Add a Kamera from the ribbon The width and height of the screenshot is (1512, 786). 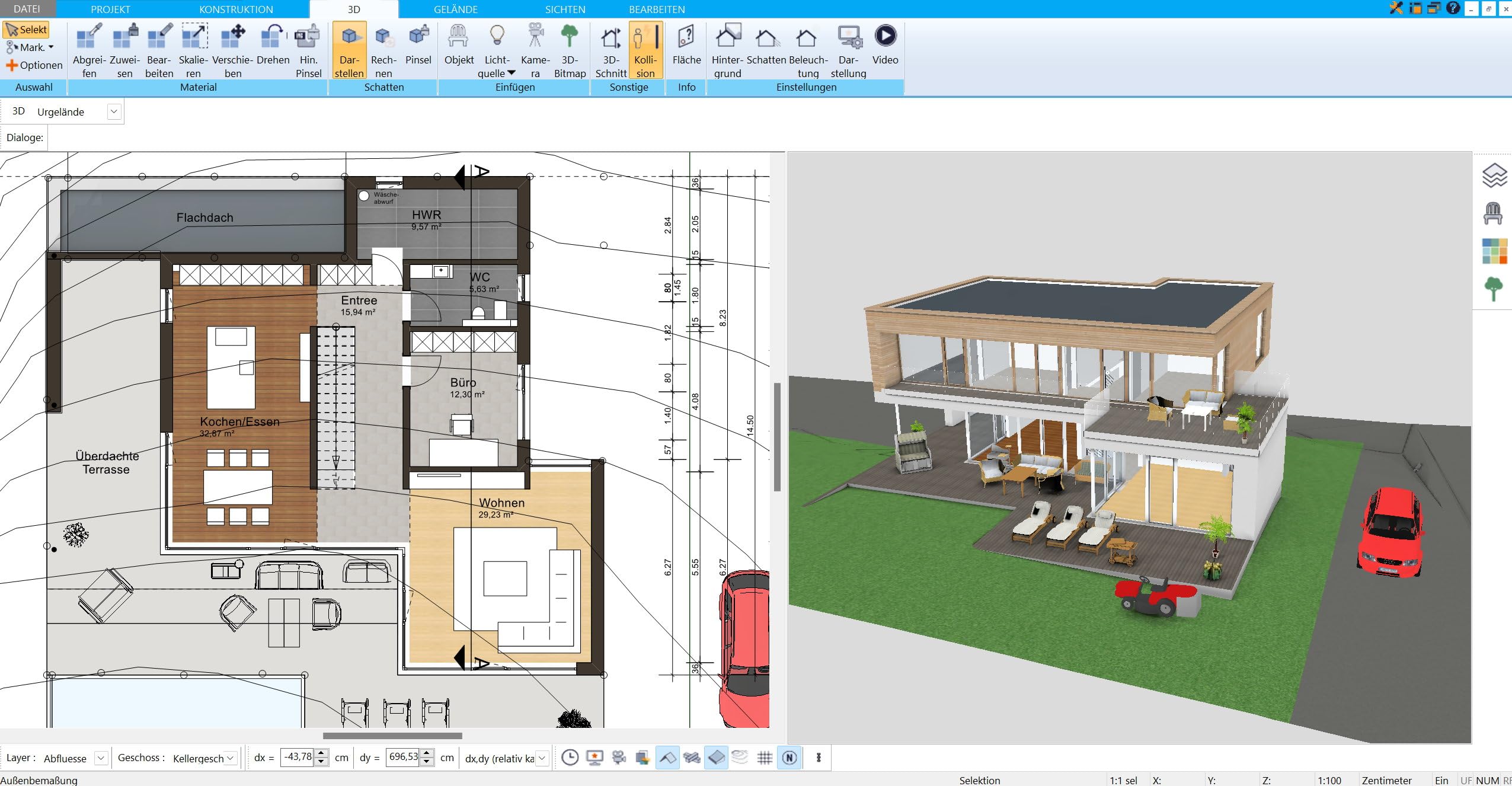click(x=535, y=50)
